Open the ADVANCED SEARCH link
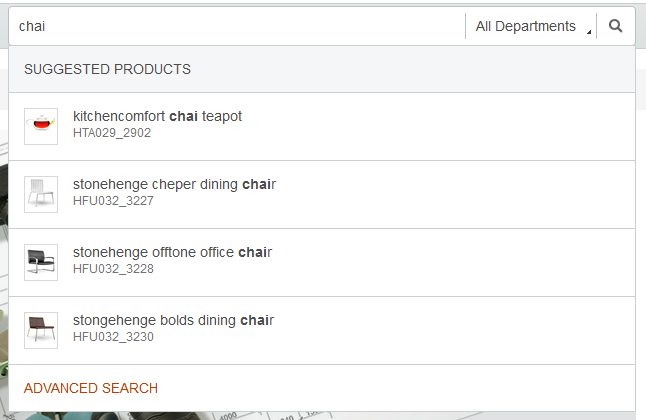This screenshot has width=646, height=420. coord(91,388)
